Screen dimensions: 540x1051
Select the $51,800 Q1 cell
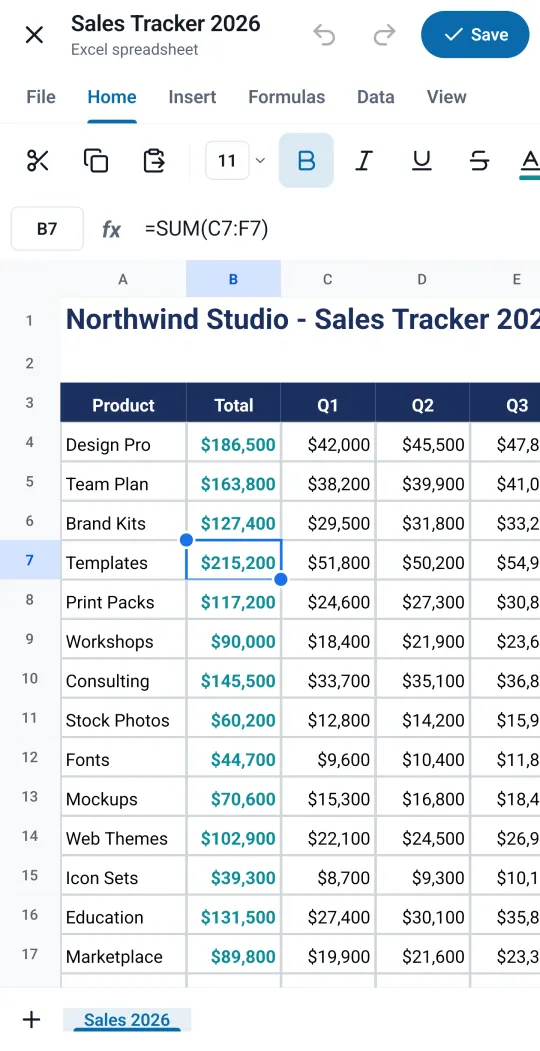328,562
